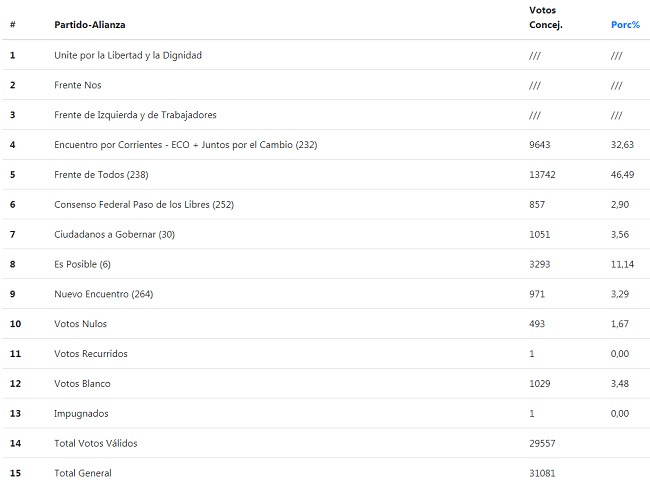Select the Frente Nos row
Viewport: 650px width, 488px height.
pyautogui.click(x=326, y=85)
